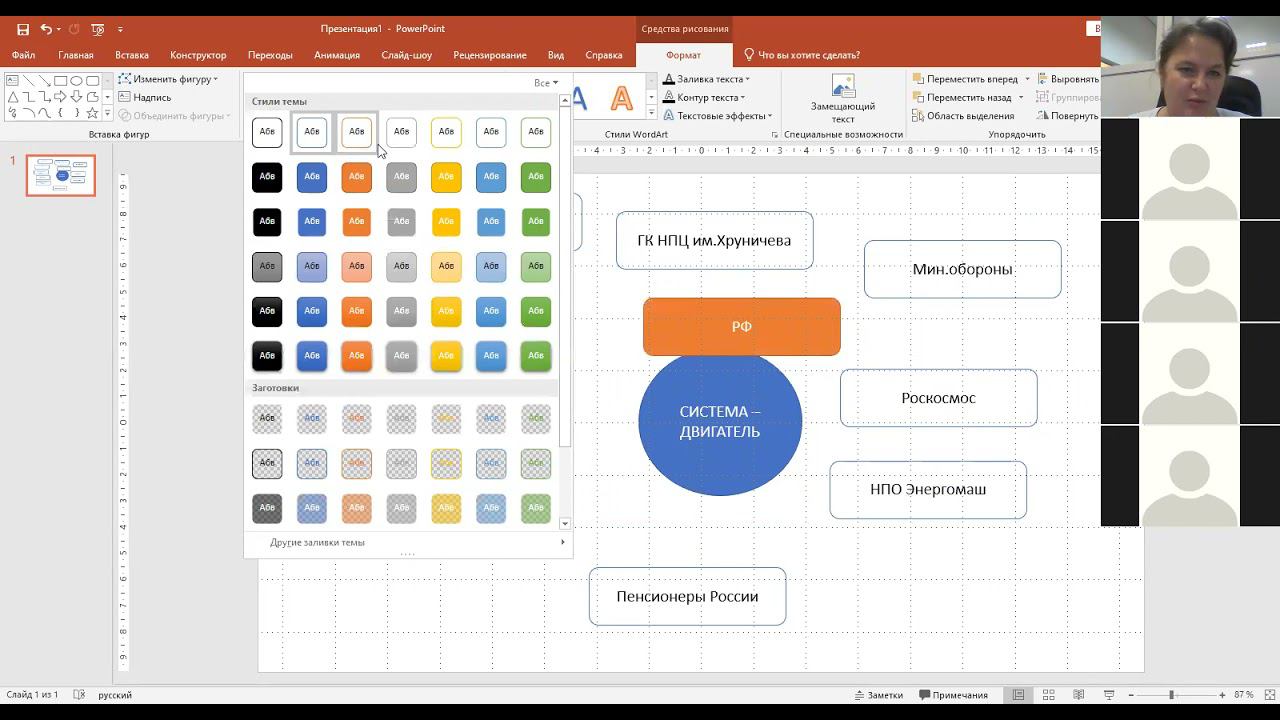
Task: Open the Слайд-шоу tab
Action: pyautogui.click(x=407, y=55)
